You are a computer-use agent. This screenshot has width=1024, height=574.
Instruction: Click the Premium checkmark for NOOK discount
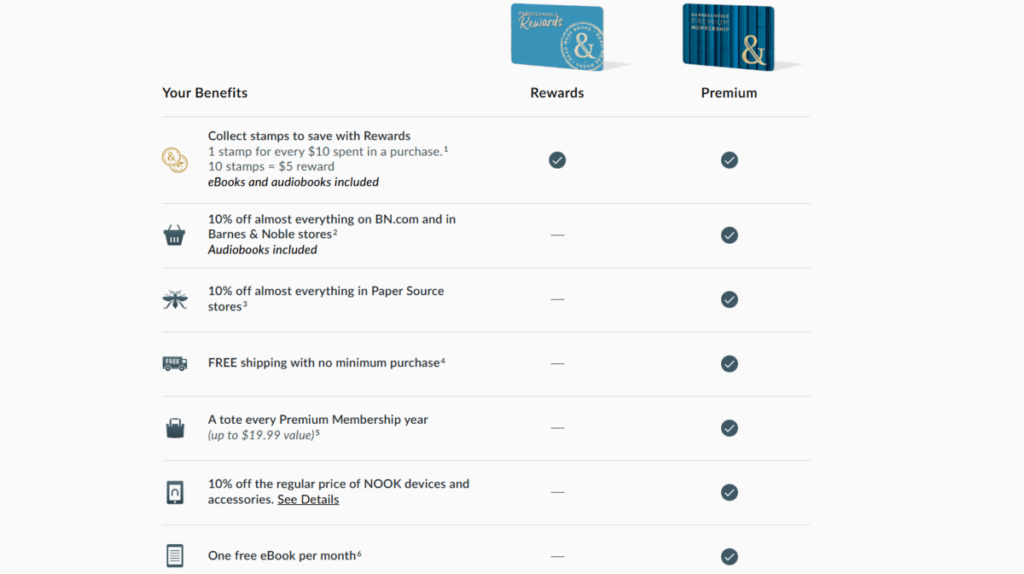click(729, 492)
